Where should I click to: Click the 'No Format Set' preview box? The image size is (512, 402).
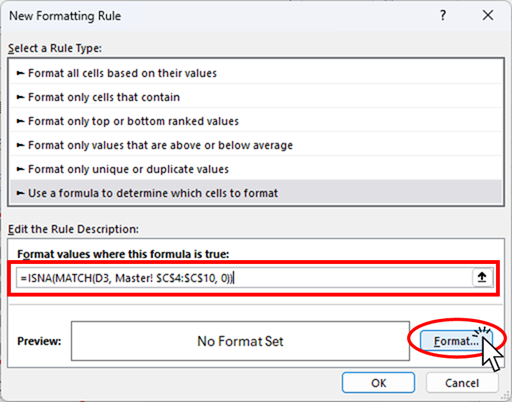(x=240, y=341)
